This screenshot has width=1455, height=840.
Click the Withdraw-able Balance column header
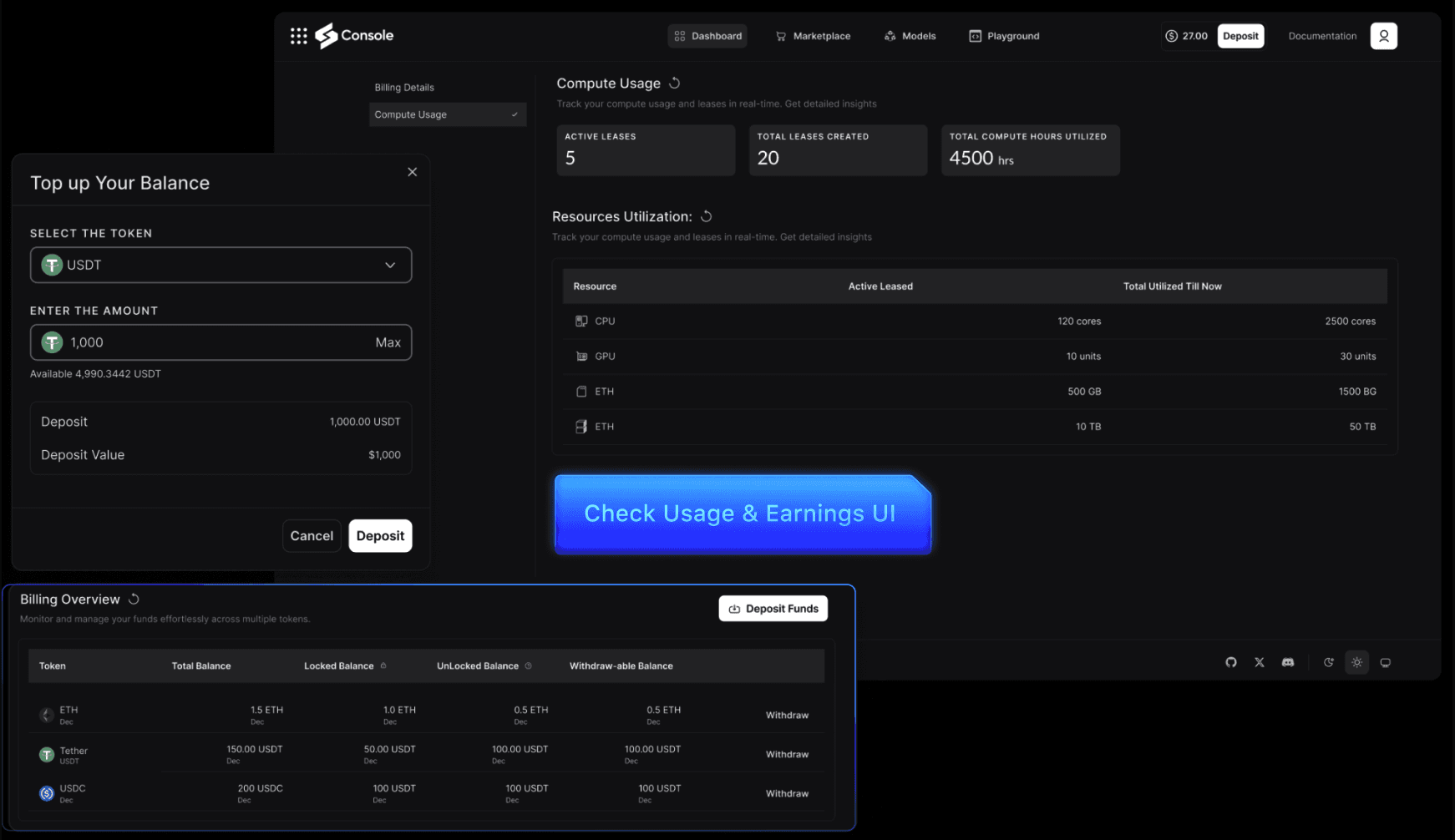coord(621,665)
